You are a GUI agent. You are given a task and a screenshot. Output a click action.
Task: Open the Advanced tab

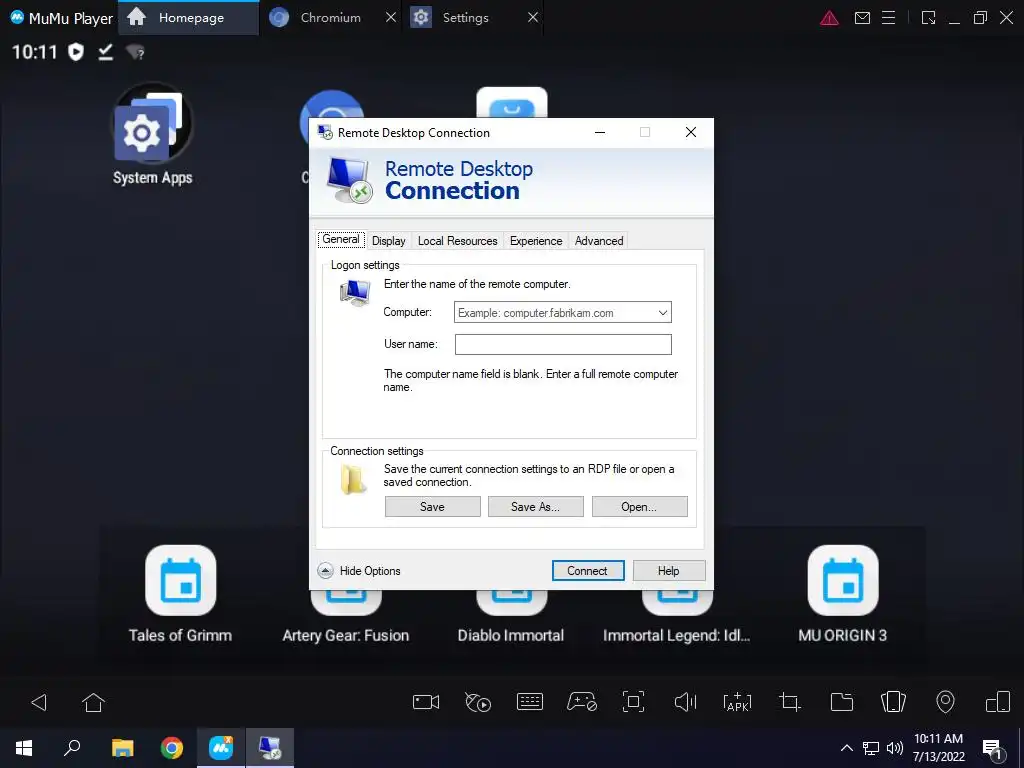click(599, 241)
